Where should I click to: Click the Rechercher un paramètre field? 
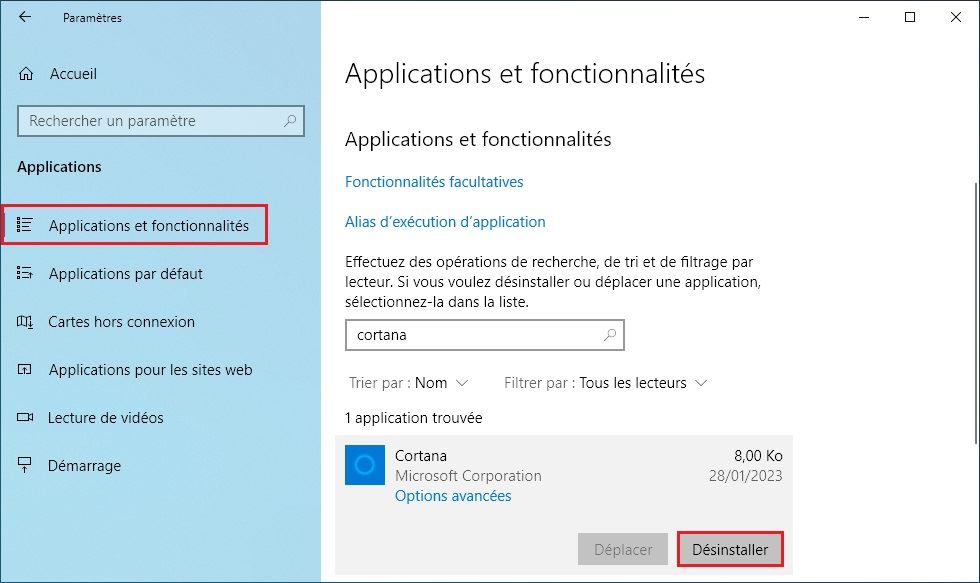(160, 121)
